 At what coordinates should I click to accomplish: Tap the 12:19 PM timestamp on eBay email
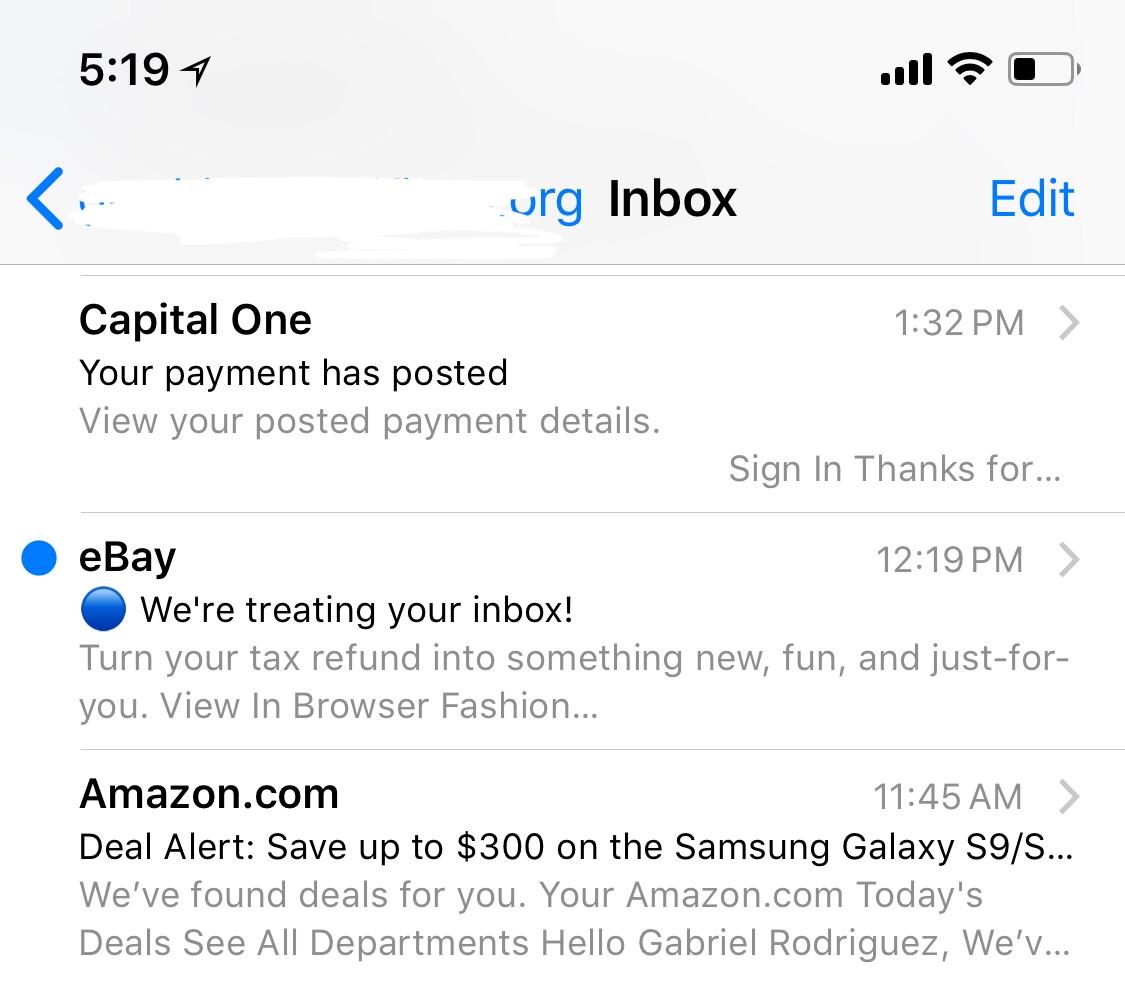coord(948,560)
